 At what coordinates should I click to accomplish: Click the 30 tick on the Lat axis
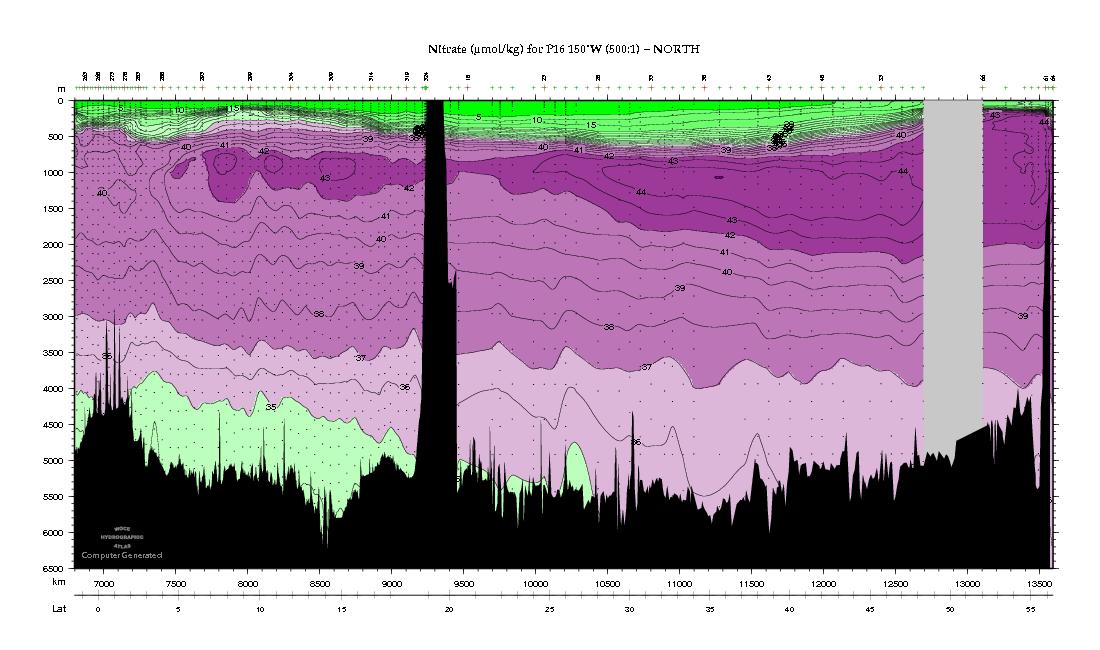630,610
